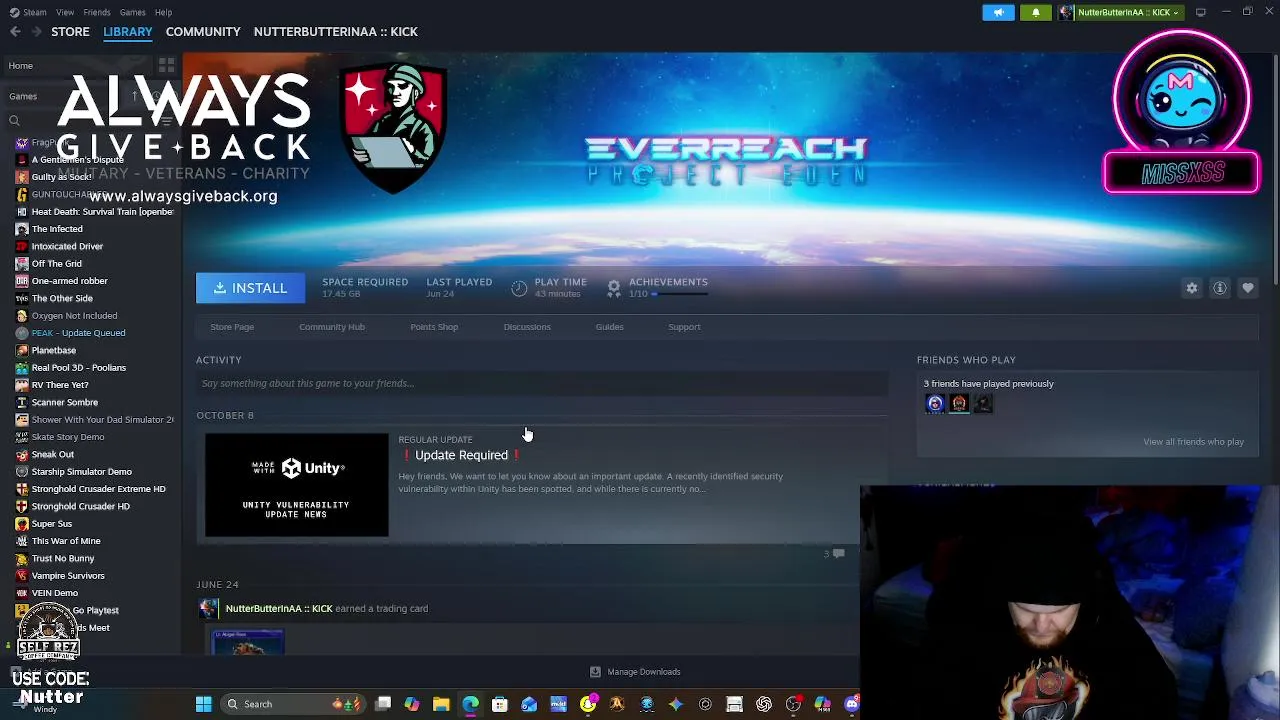Click the main page vertical scrollbar
The image size is (1280, 720).
[1275, 170]
